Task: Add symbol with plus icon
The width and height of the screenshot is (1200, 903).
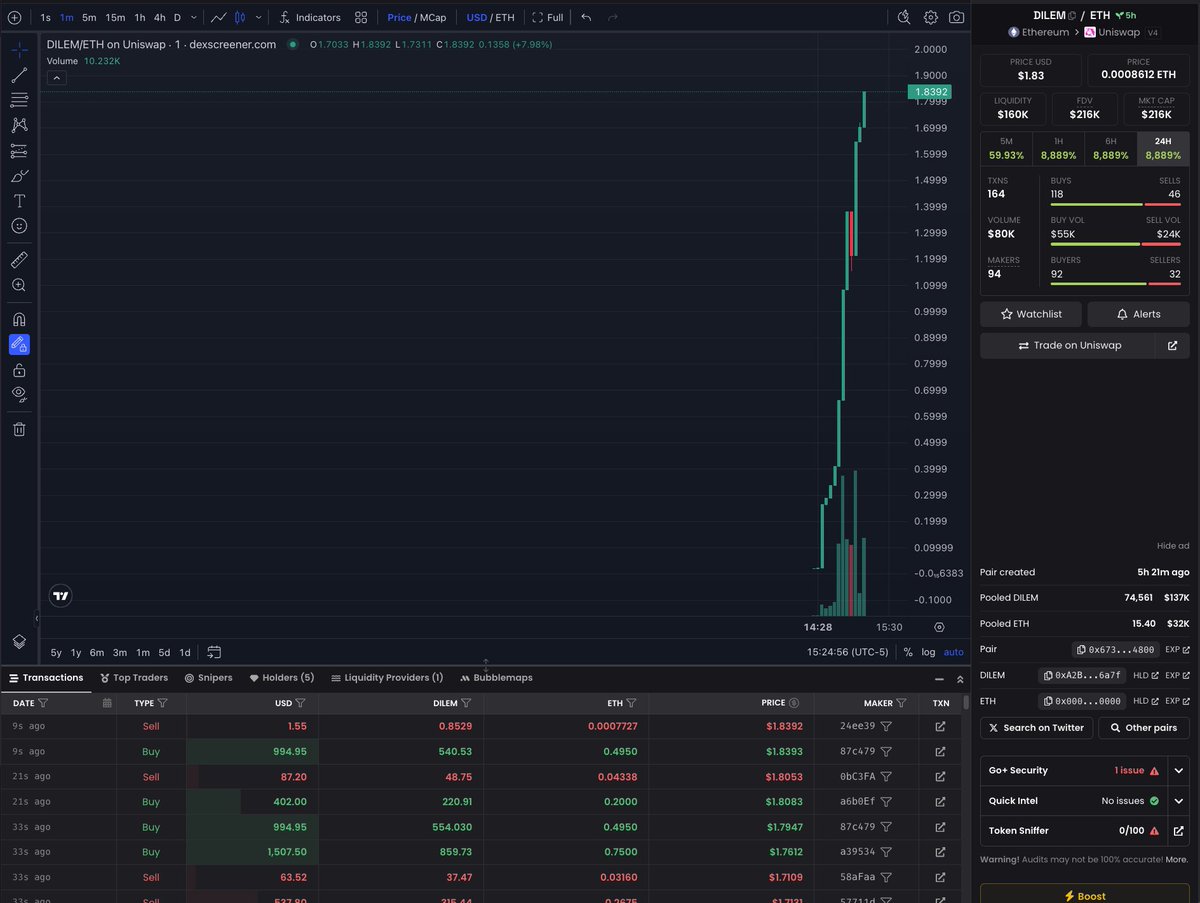Action: point(14,17)
